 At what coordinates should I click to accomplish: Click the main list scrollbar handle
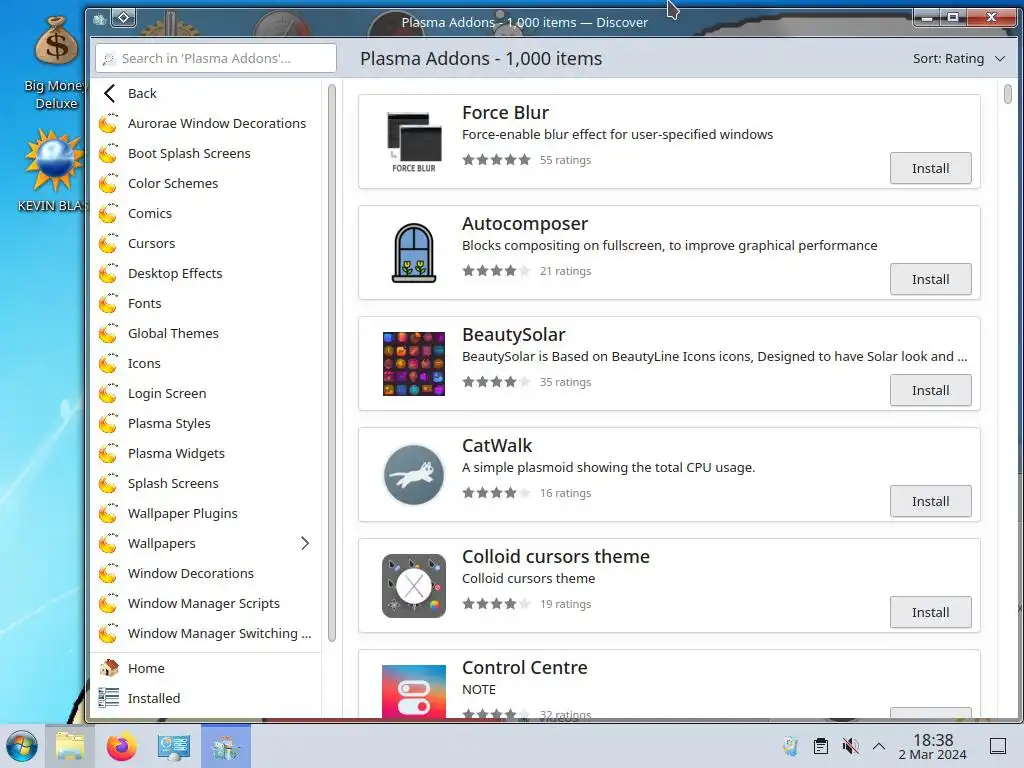pos(1007,93)
